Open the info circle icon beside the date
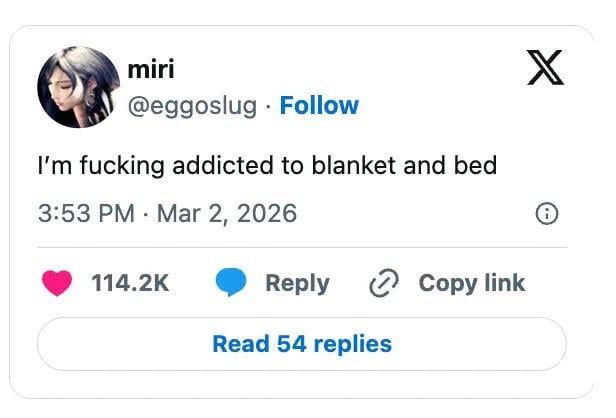This screenshot has width=616, height=418. point(547,213)
